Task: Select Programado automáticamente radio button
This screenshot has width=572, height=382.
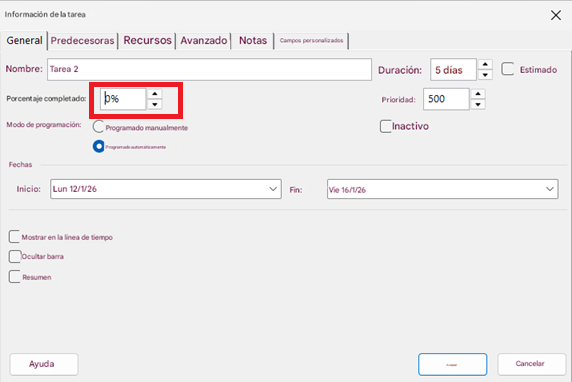Action: [98, 146]
